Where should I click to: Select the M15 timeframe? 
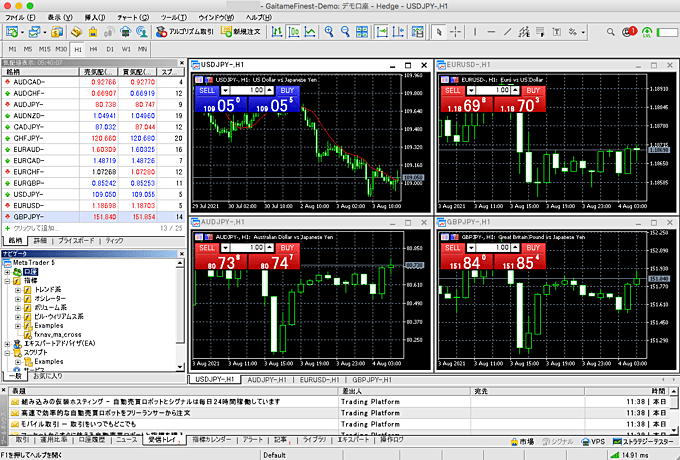44,49
